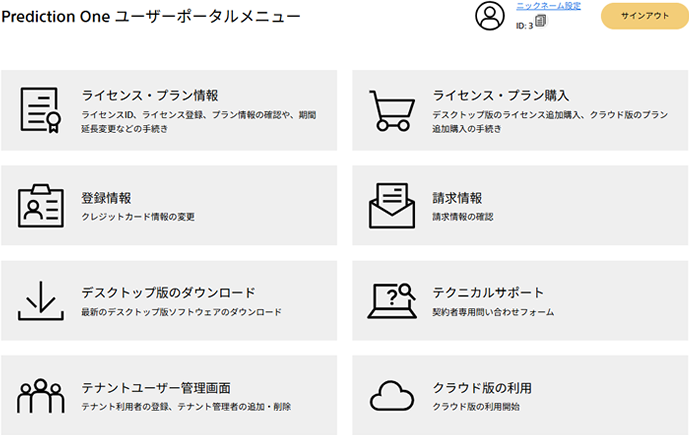This screenshot has height=435, width=689.
Task: Click the laptop question mark support icon
Action: tap(392, 301)
